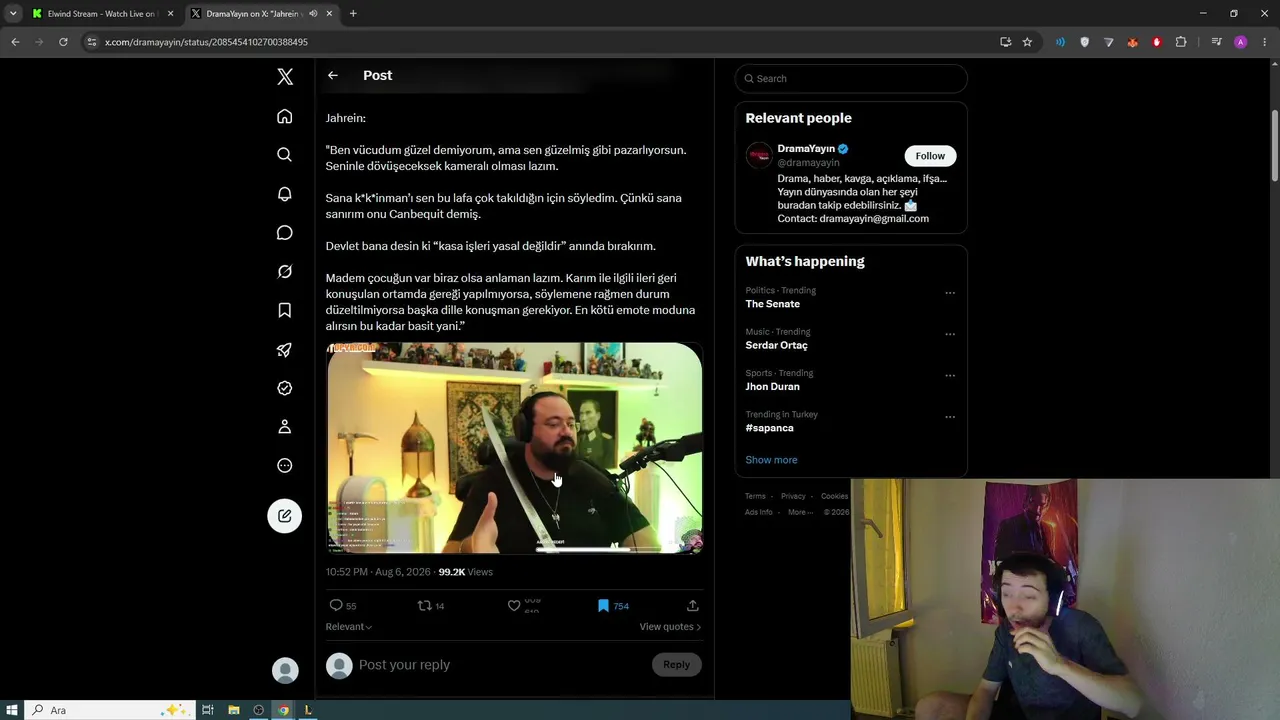Open DramaYayın avatar in Relevant people
The image size is (1280, 720).
(759, 156)
